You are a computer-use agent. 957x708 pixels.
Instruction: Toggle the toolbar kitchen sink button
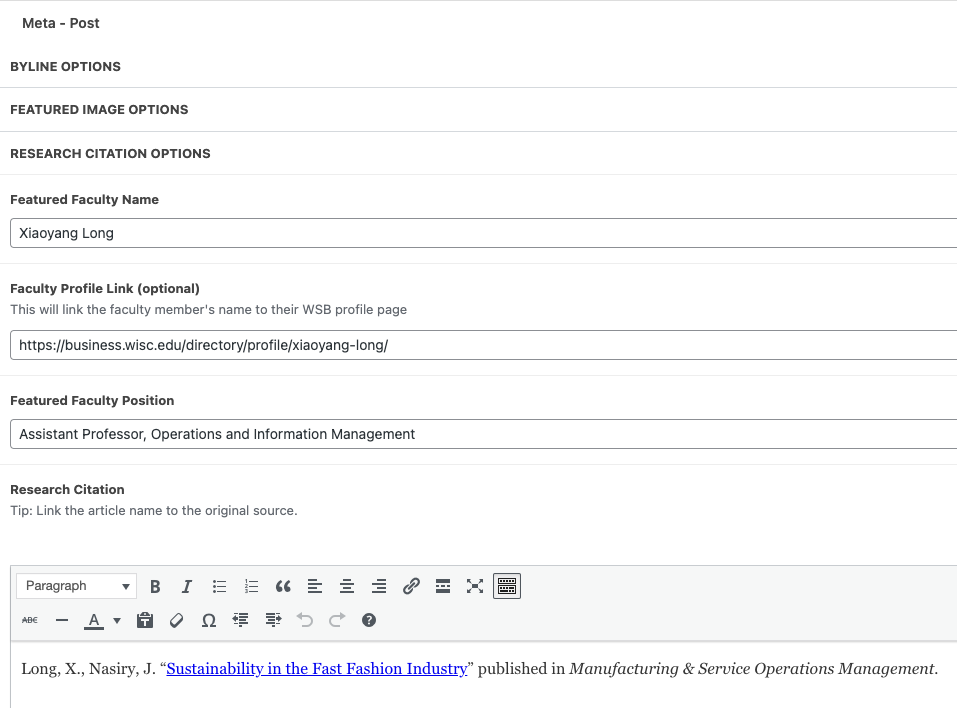(x=507, y=587)
